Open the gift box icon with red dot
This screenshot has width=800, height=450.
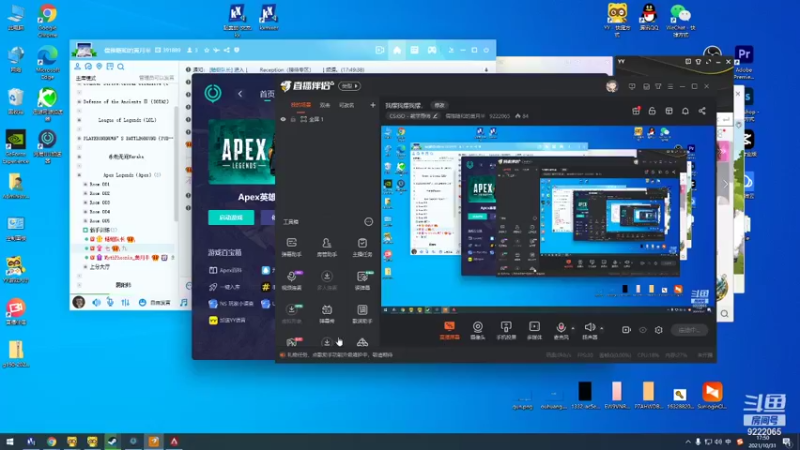pyautogui.click(x=636, y=111)
